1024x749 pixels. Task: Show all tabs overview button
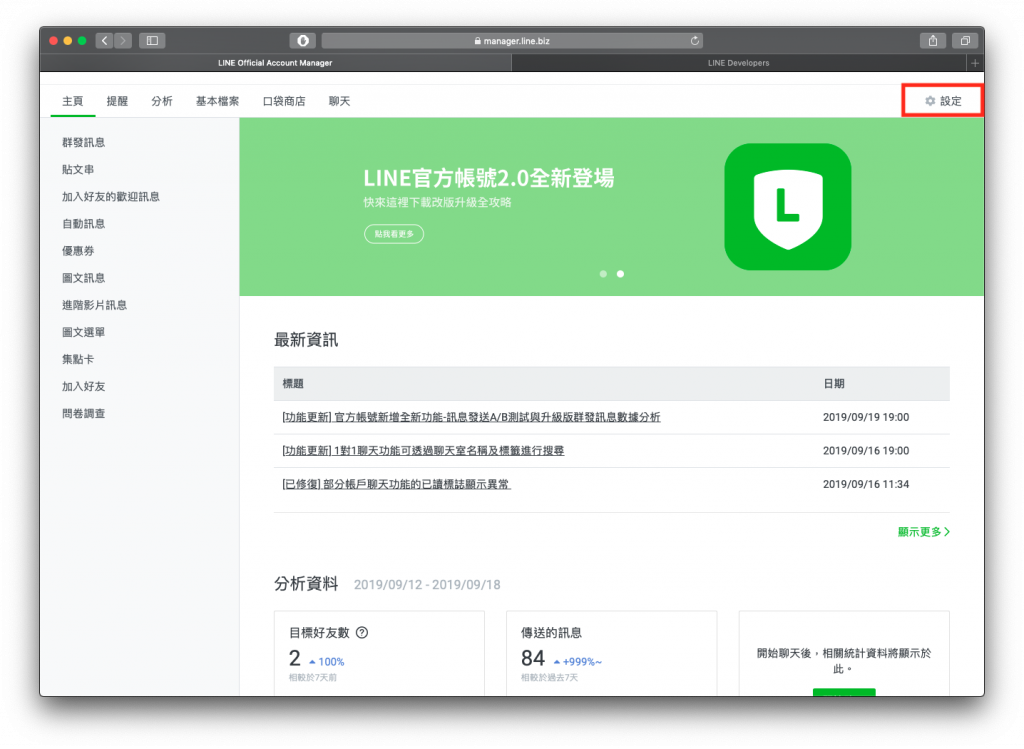[965, 40]
